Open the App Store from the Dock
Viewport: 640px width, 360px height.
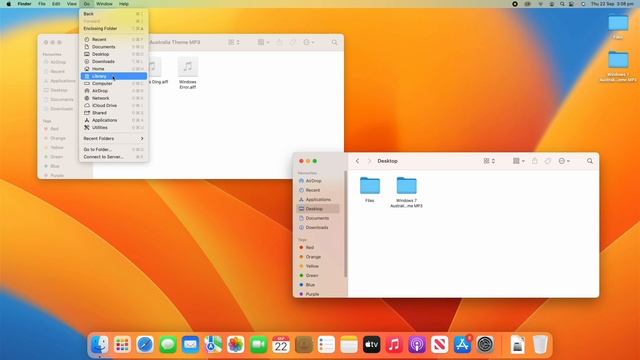462,345
